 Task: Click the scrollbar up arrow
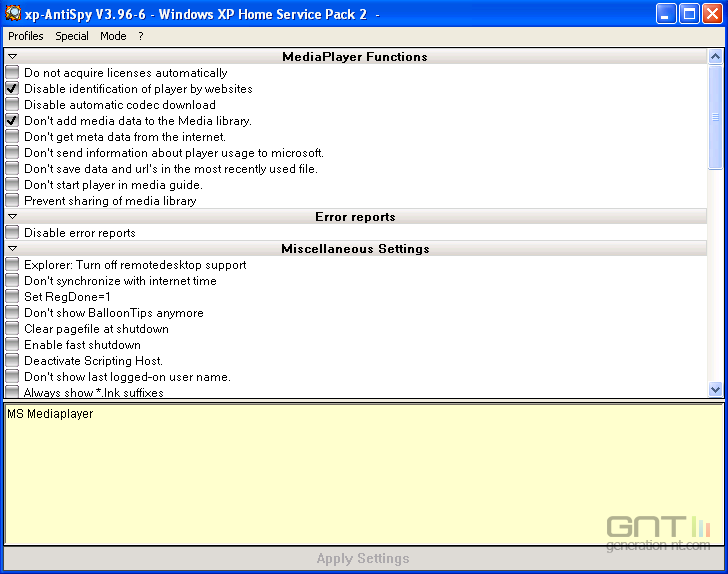[x=715, y=57]
